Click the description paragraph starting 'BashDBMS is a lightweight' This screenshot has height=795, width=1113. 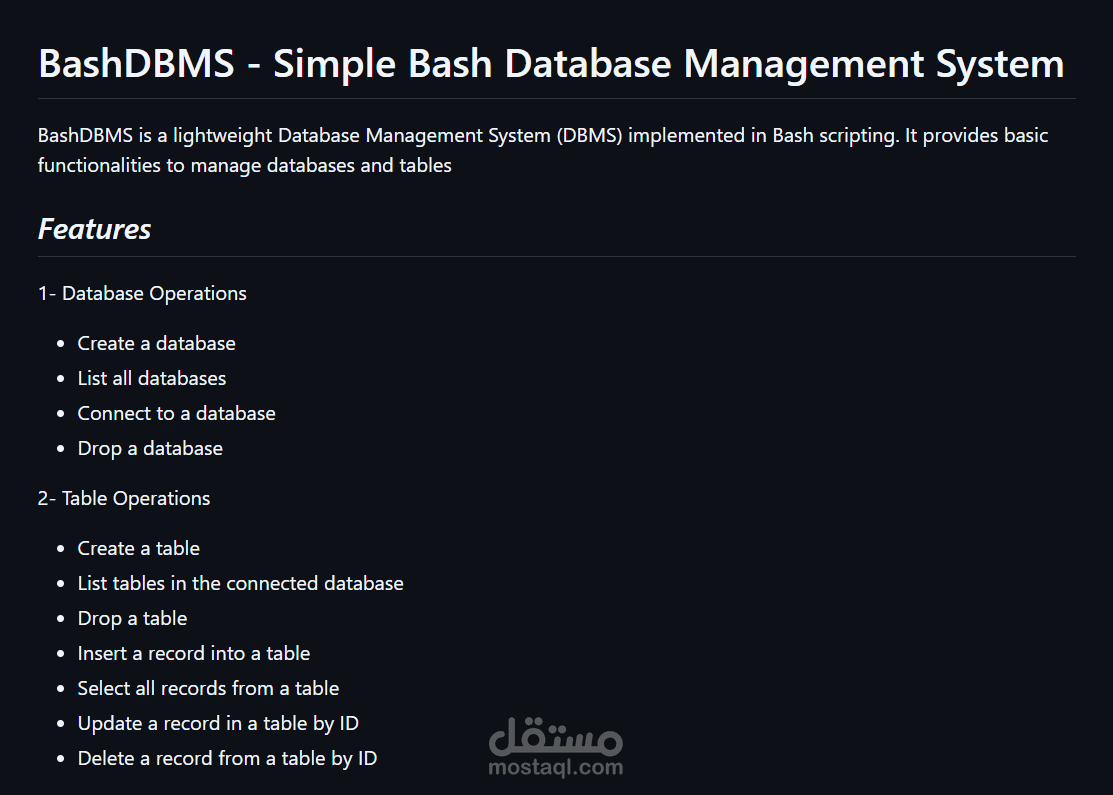click(543, 150)
